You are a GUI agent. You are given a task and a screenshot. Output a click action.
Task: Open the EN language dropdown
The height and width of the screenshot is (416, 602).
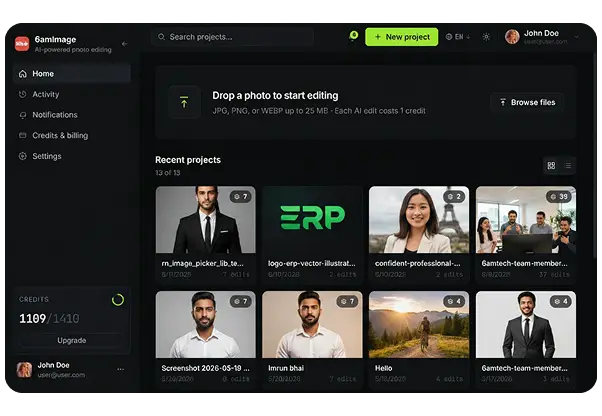tap(458, 37)
